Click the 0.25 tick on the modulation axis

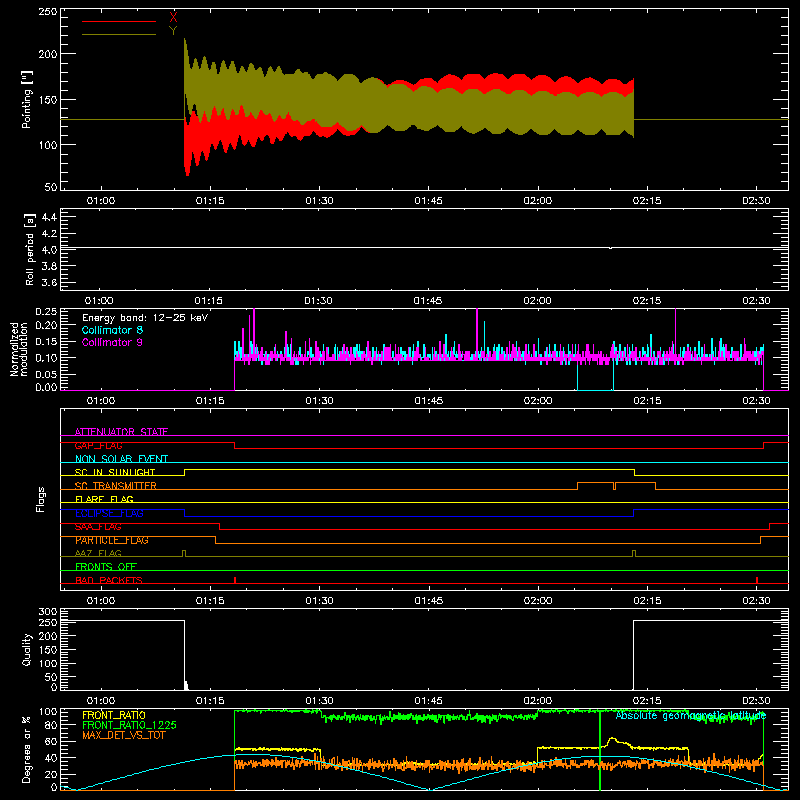[46, 312]
